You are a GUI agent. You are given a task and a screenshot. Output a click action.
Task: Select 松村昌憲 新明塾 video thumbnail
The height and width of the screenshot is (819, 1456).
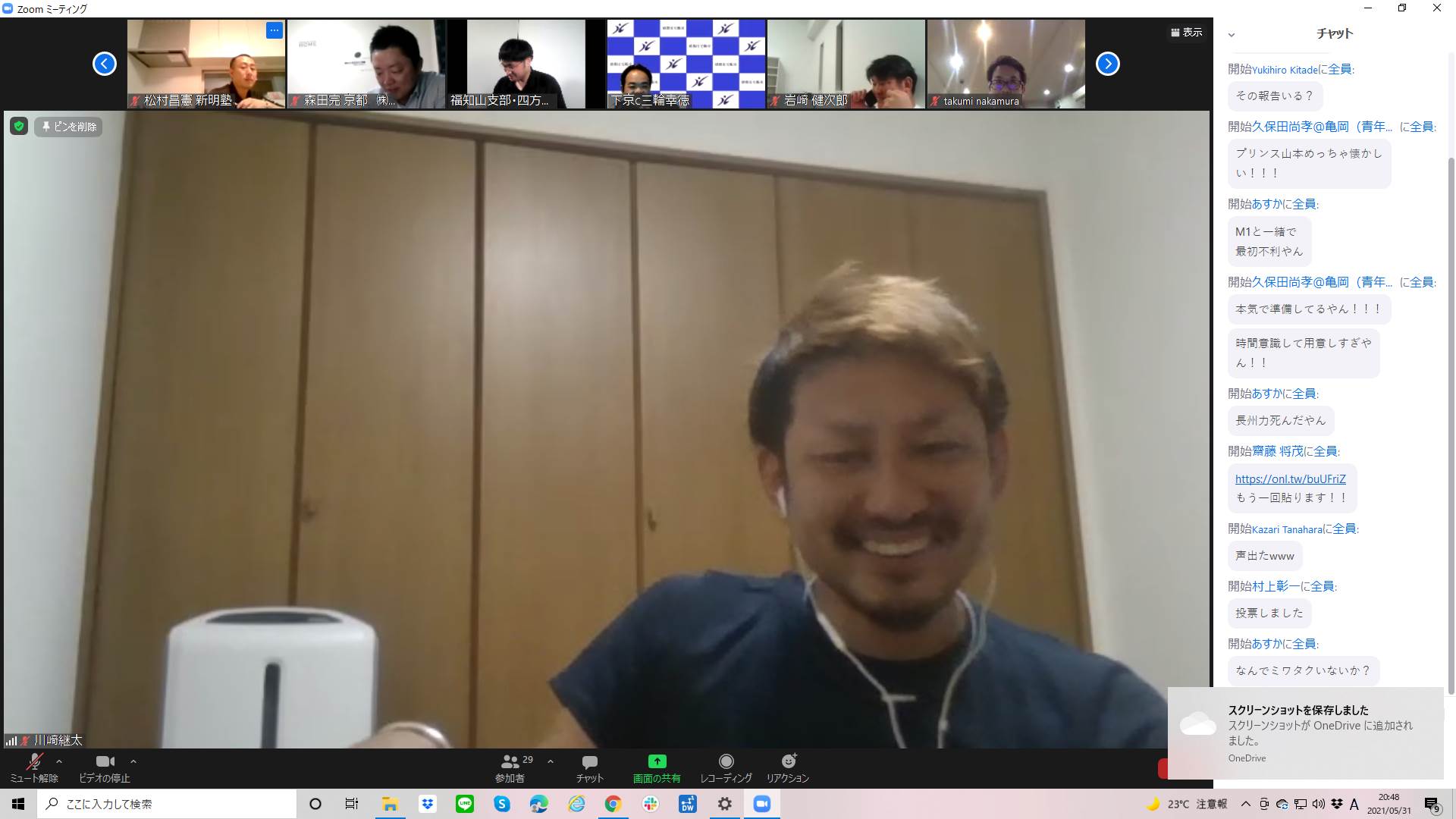click(206, 64)
